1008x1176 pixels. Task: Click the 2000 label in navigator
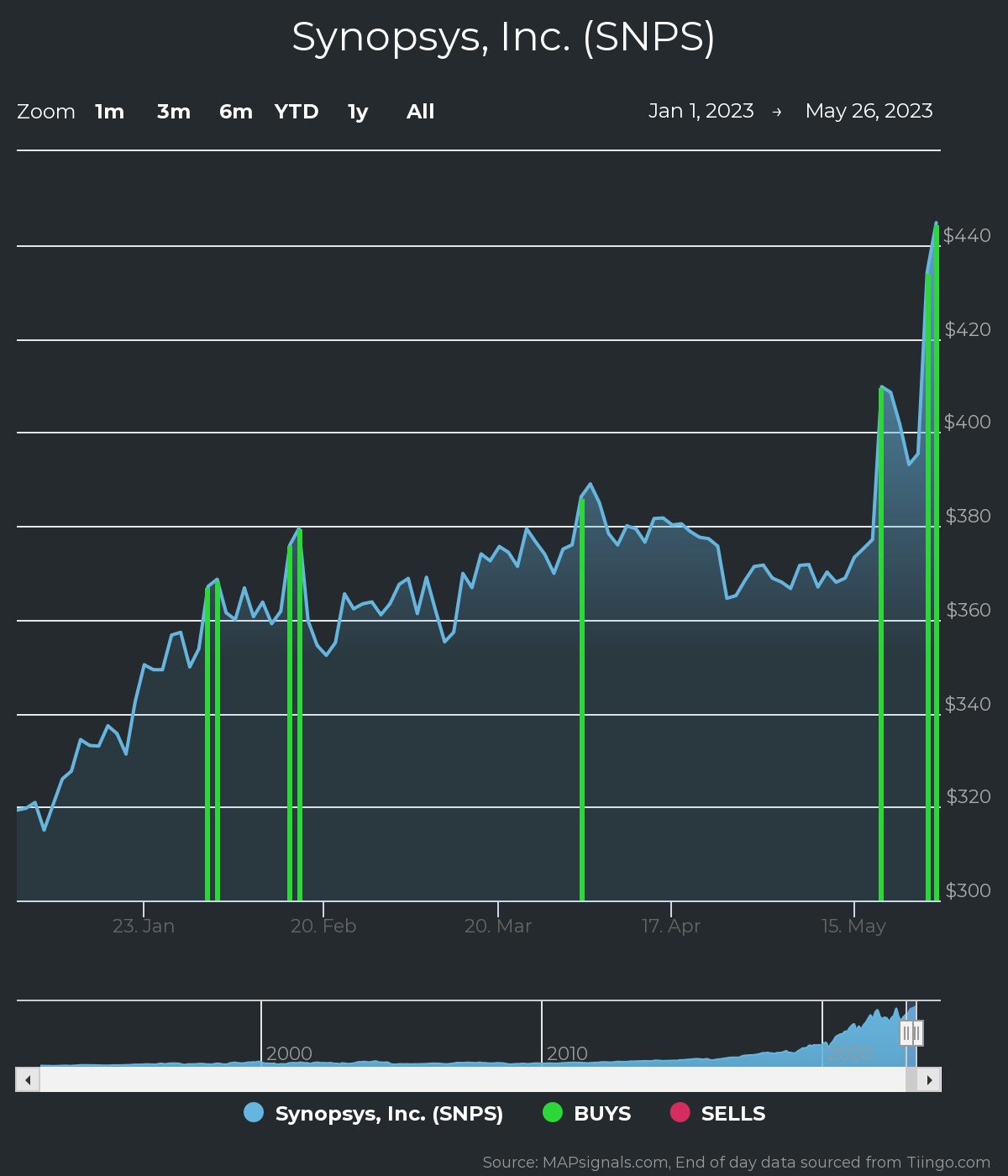click(289, 1053)
